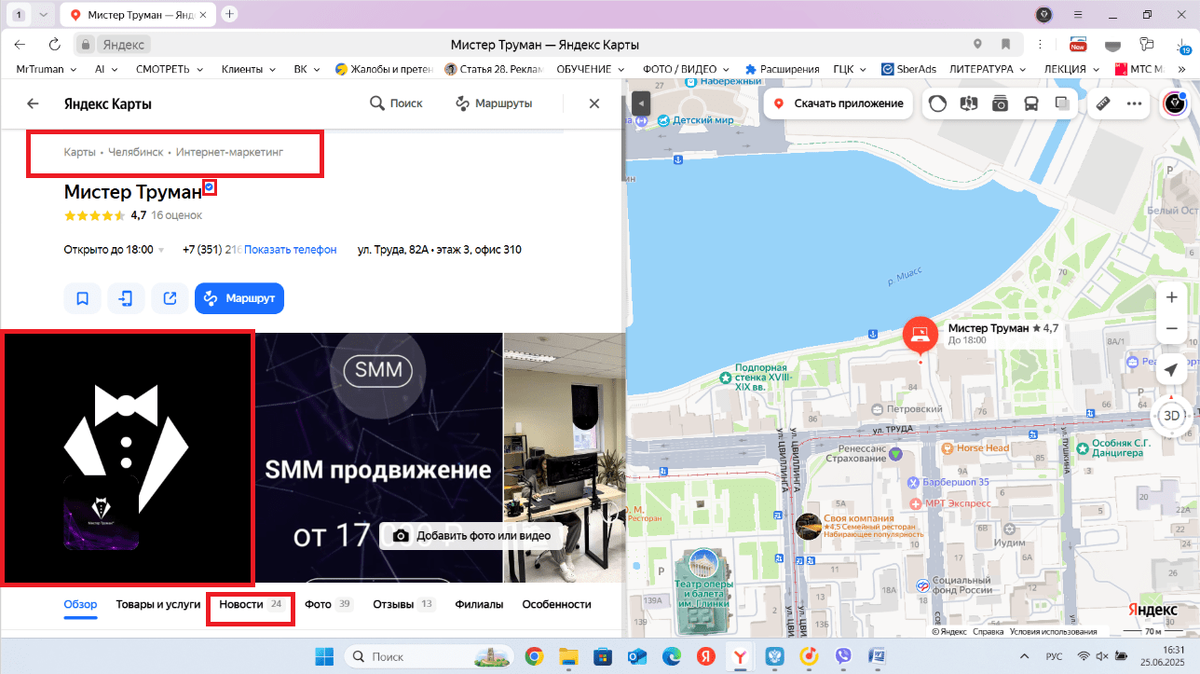Open the Mister Truman logo photo
Viewport: 1200px width, 674px height.
pyautogui.click(x=127, y=457)
